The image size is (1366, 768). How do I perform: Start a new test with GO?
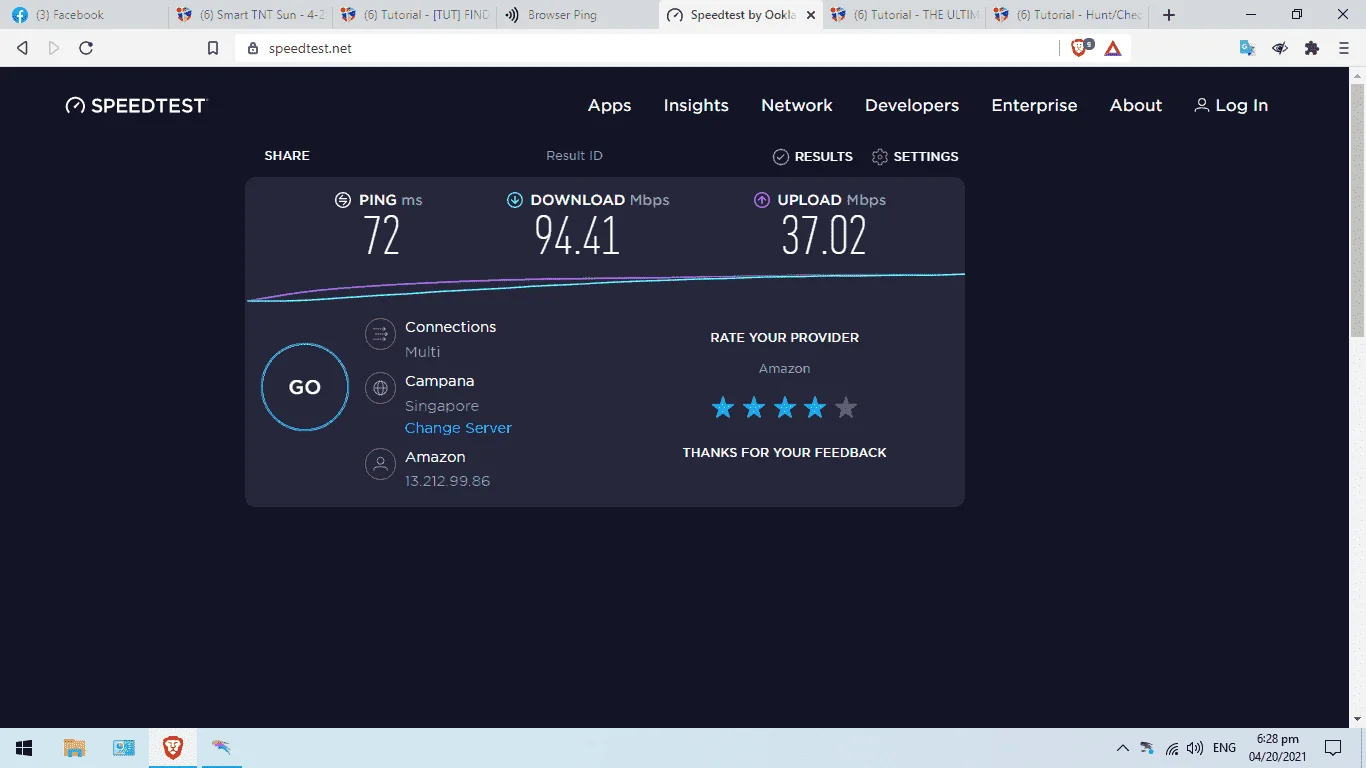tap(305, 387)
